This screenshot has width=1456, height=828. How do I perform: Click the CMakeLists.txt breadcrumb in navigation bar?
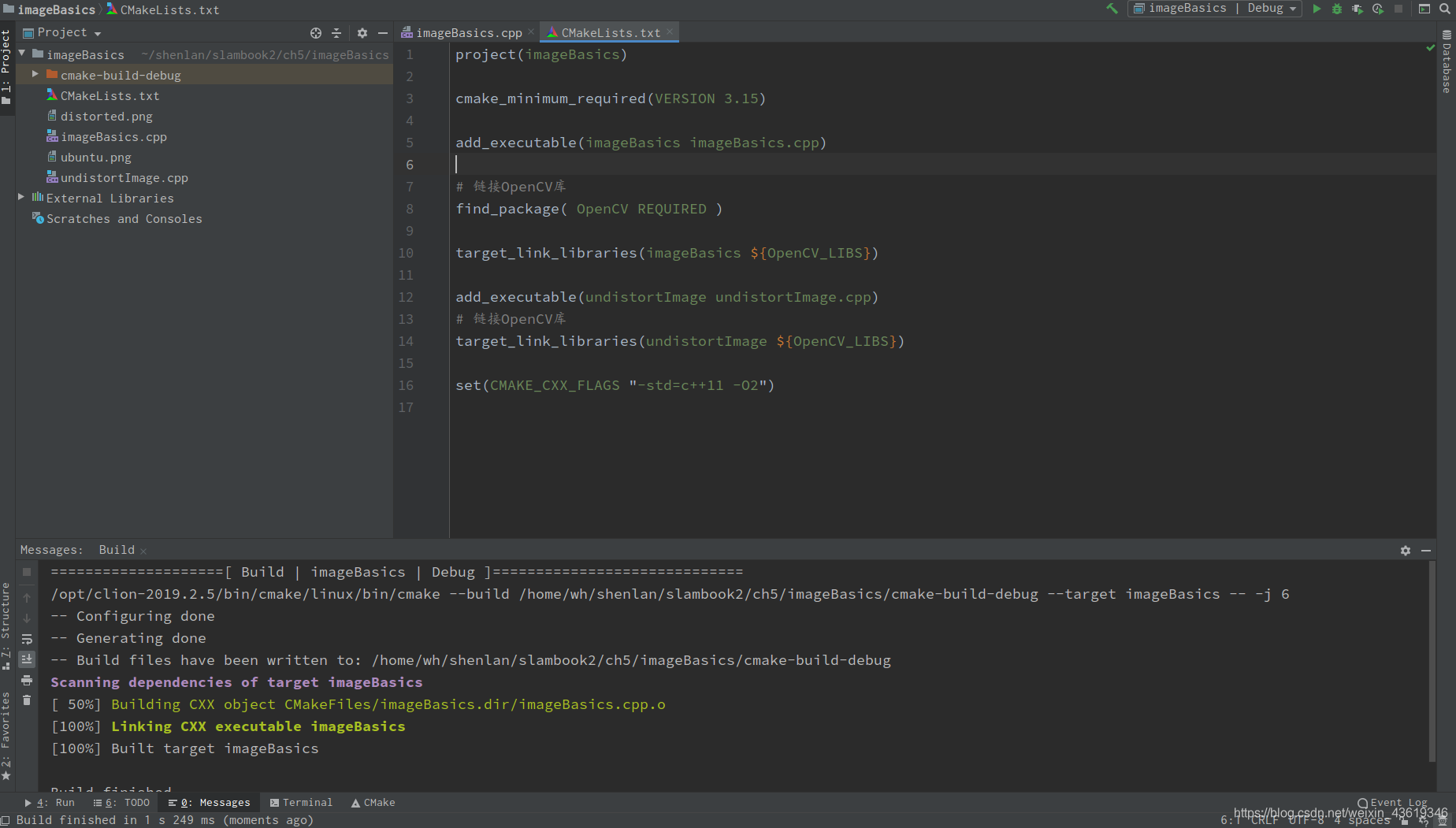163,9
